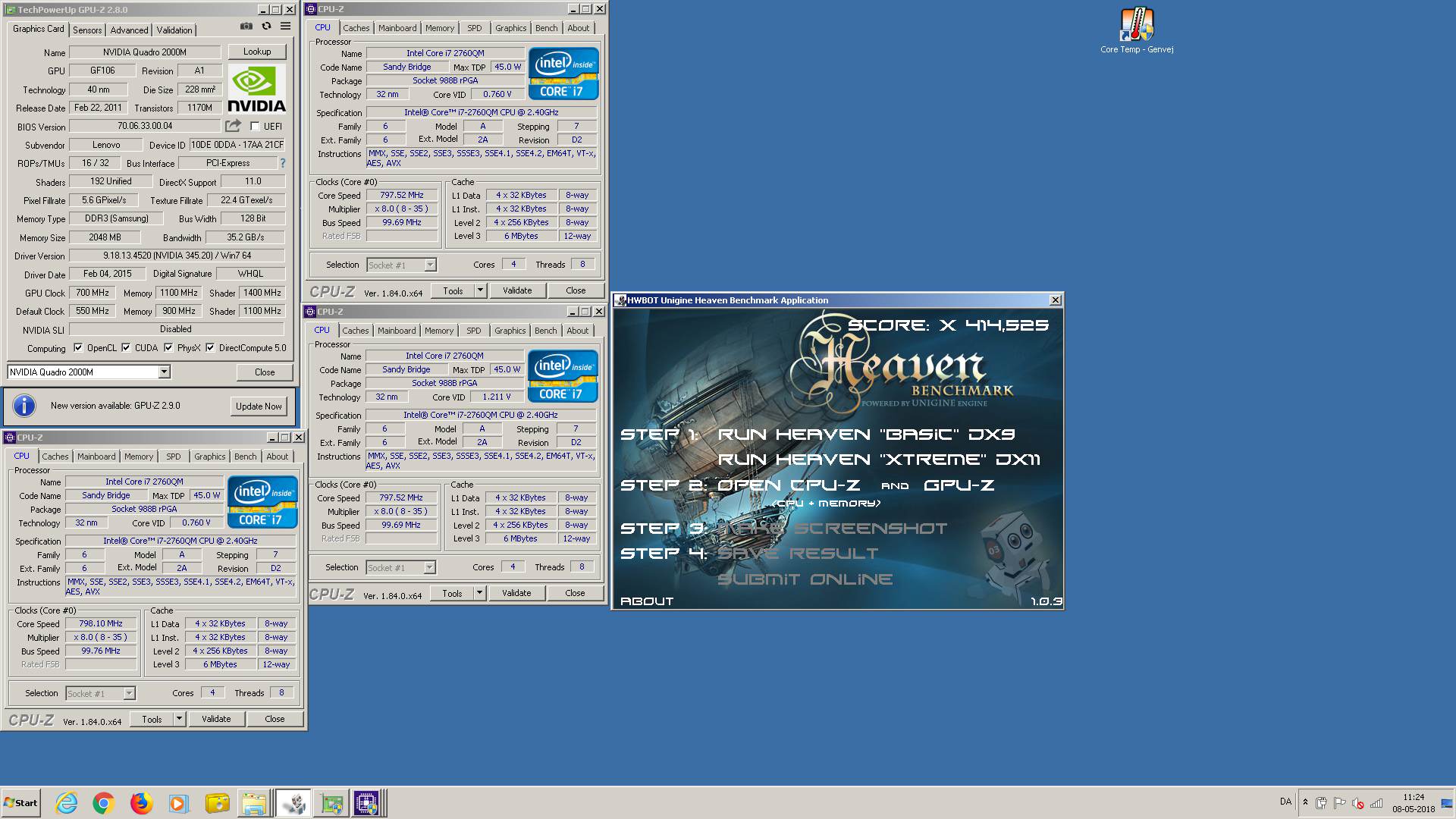Image resolution: width=1456 pixels, height=819 pixels.
Task: Show hidden tray icons chevron
Action: [x=1305, y=802]
